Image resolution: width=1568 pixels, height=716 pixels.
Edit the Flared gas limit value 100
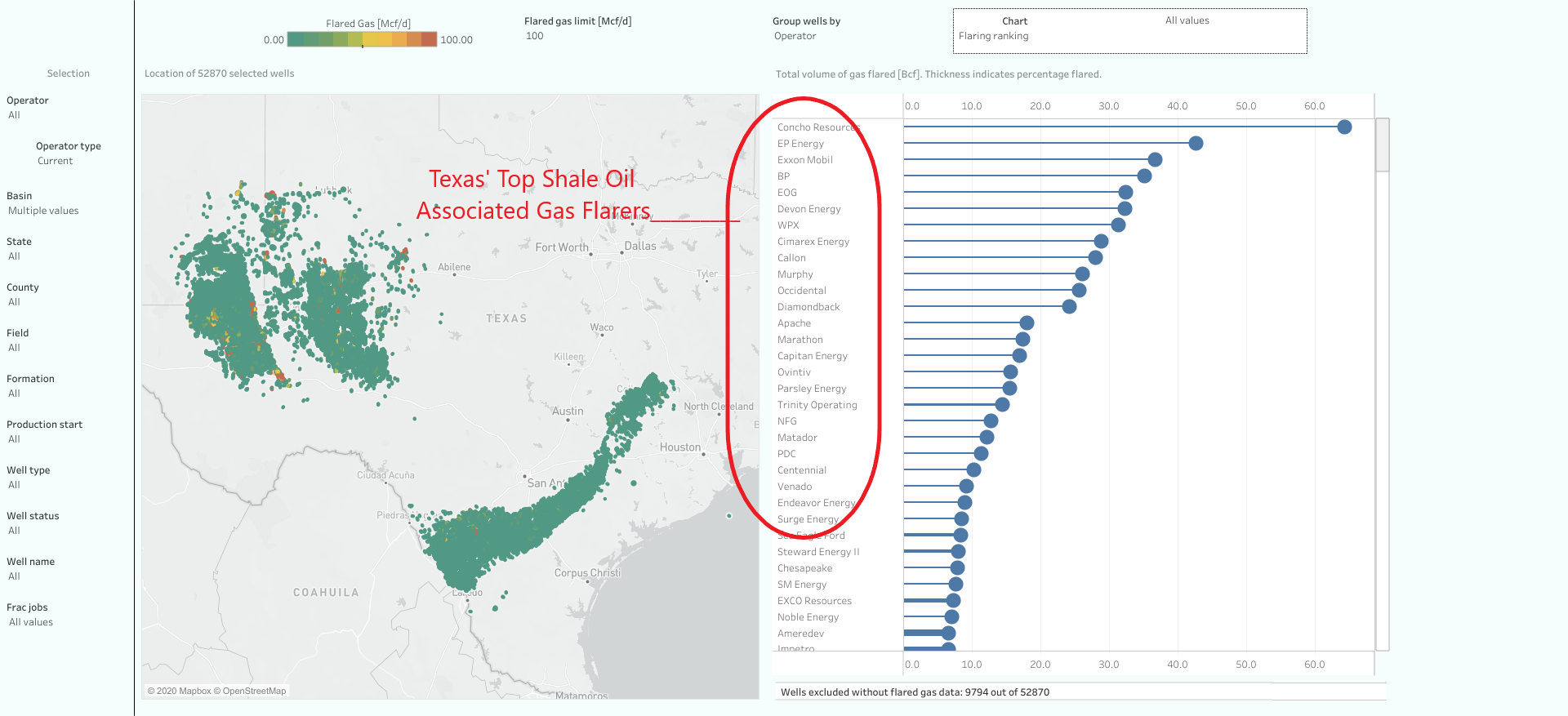[x=535, y=36]
